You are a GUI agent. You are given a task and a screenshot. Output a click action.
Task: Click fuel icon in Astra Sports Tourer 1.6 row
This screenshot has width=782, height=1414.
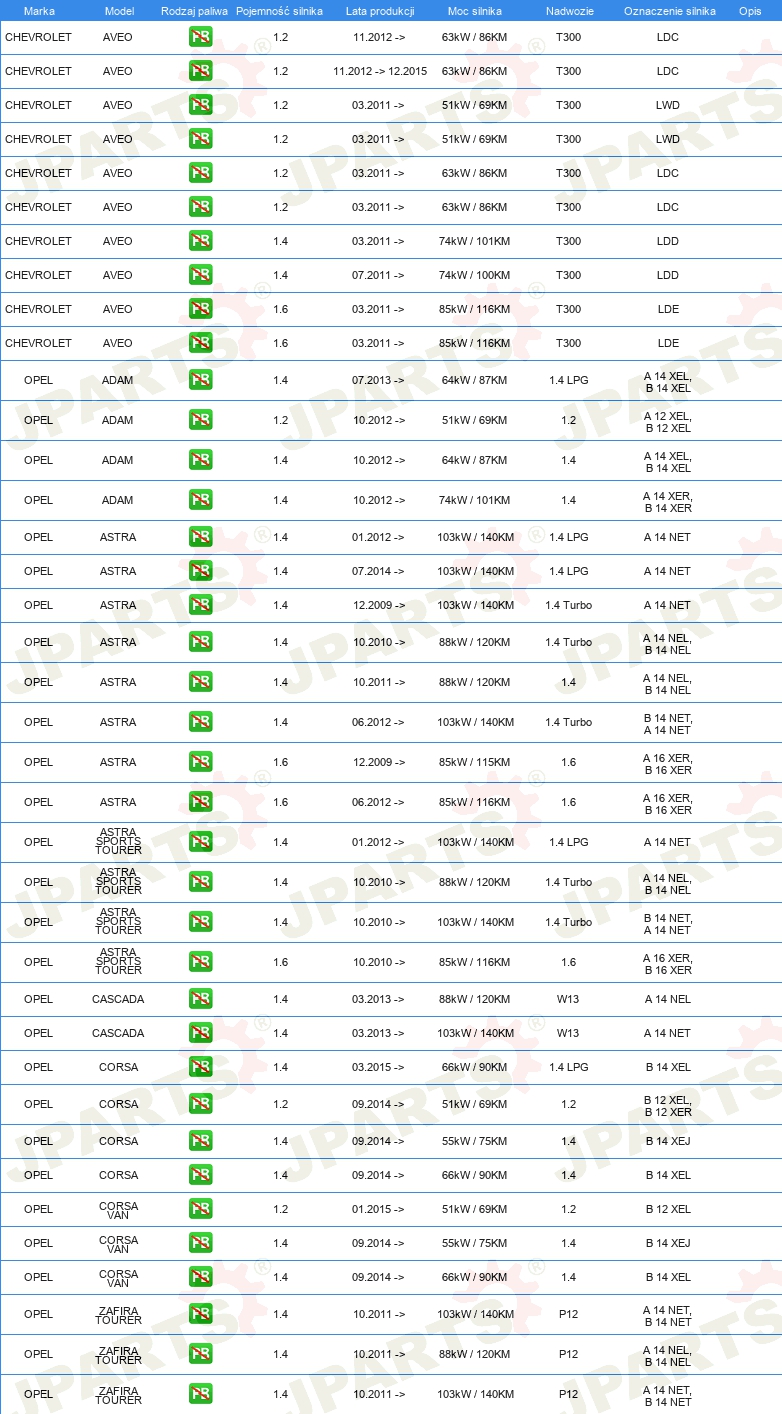pyautogui.click(x=200, y=962)
